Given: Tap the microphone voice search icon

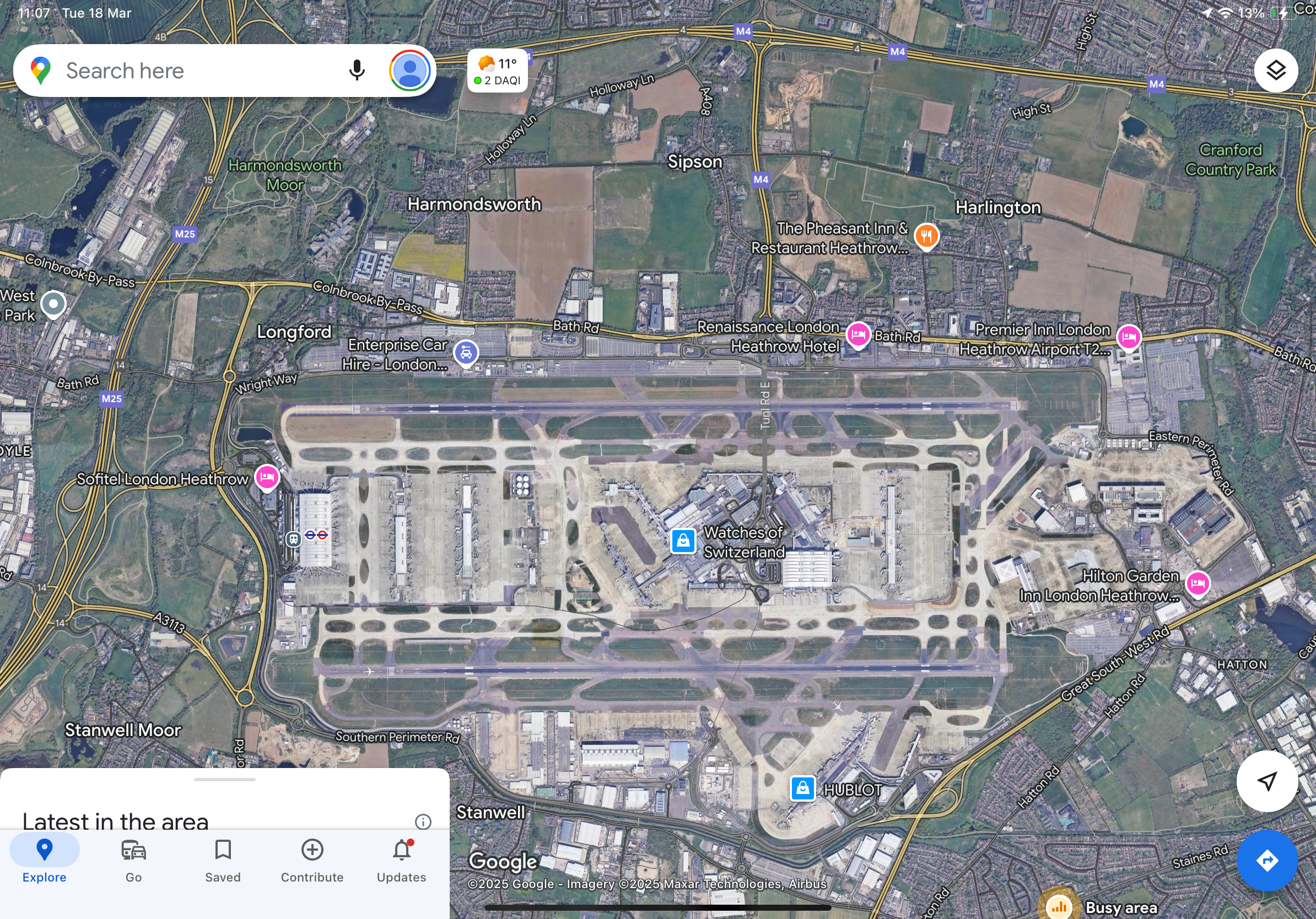Looking at the screenshot, I should tap(357, 71).
